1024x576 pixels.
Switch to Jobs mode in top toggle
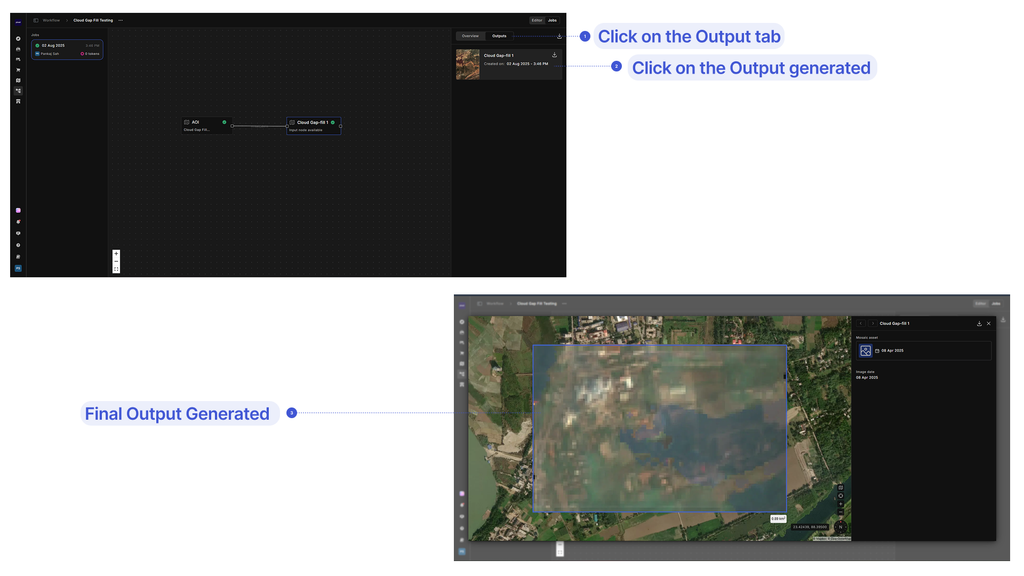pyautogui.click(x=552, y=20)
